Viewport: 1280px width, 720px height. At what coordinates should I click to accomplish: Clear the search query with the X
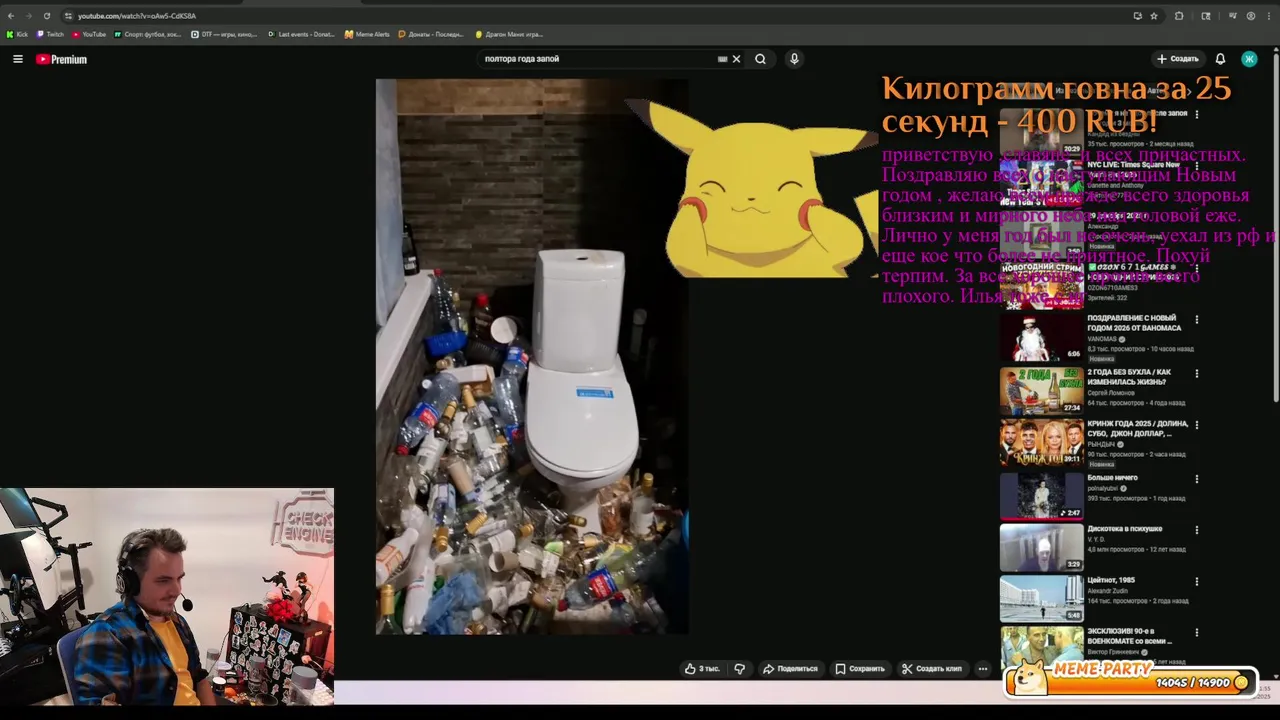[737, 59]
